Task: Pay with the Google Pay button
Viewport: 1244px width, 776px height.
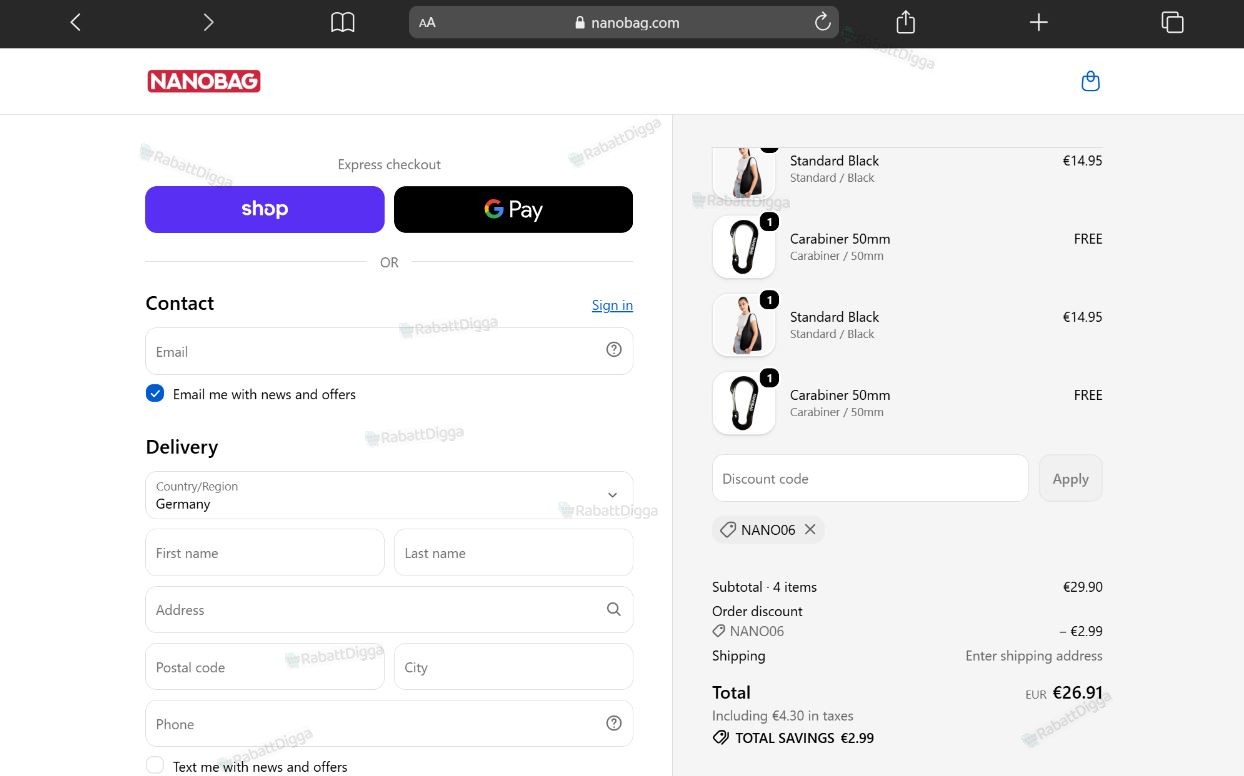Action: (x=513, y=209)
